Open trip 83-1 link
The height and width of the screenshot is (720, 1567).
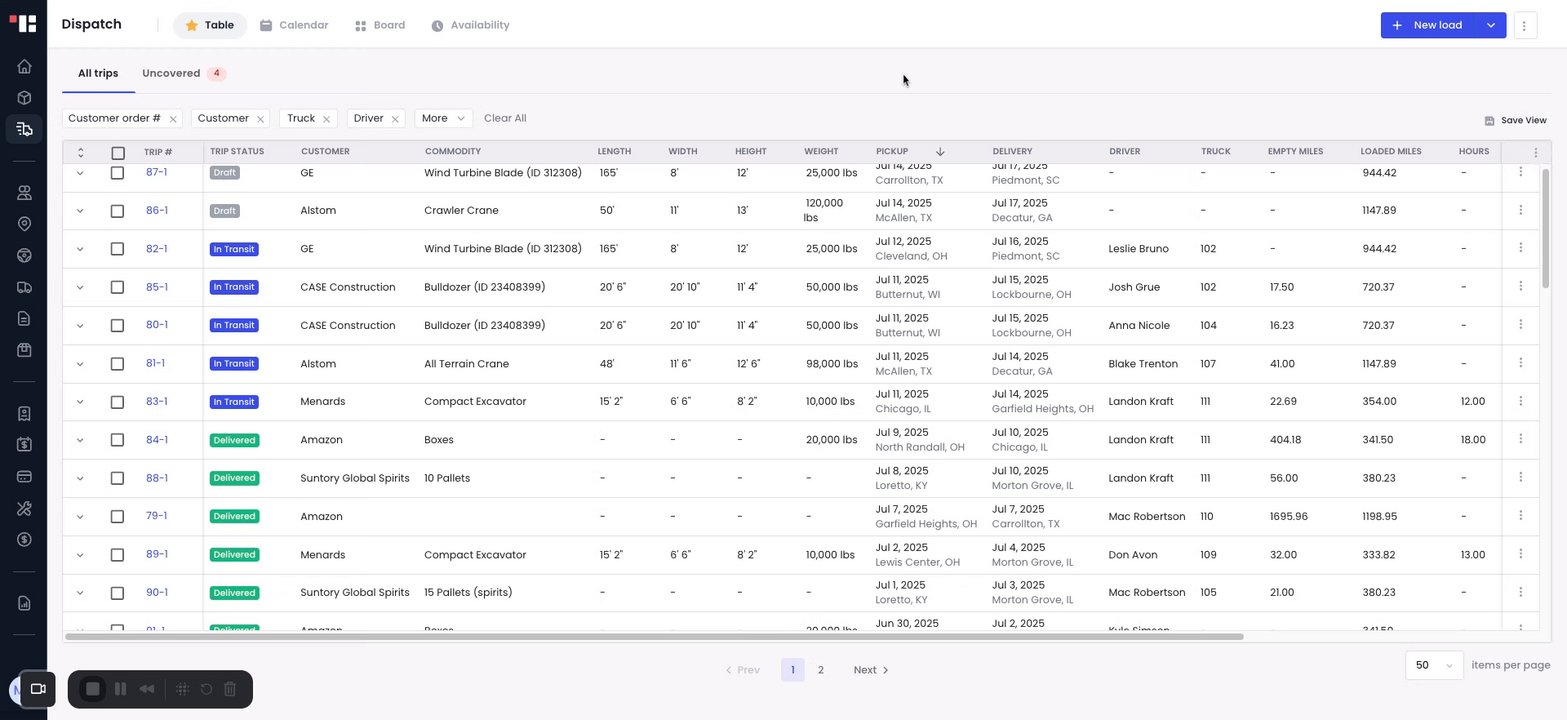(156, 402)
